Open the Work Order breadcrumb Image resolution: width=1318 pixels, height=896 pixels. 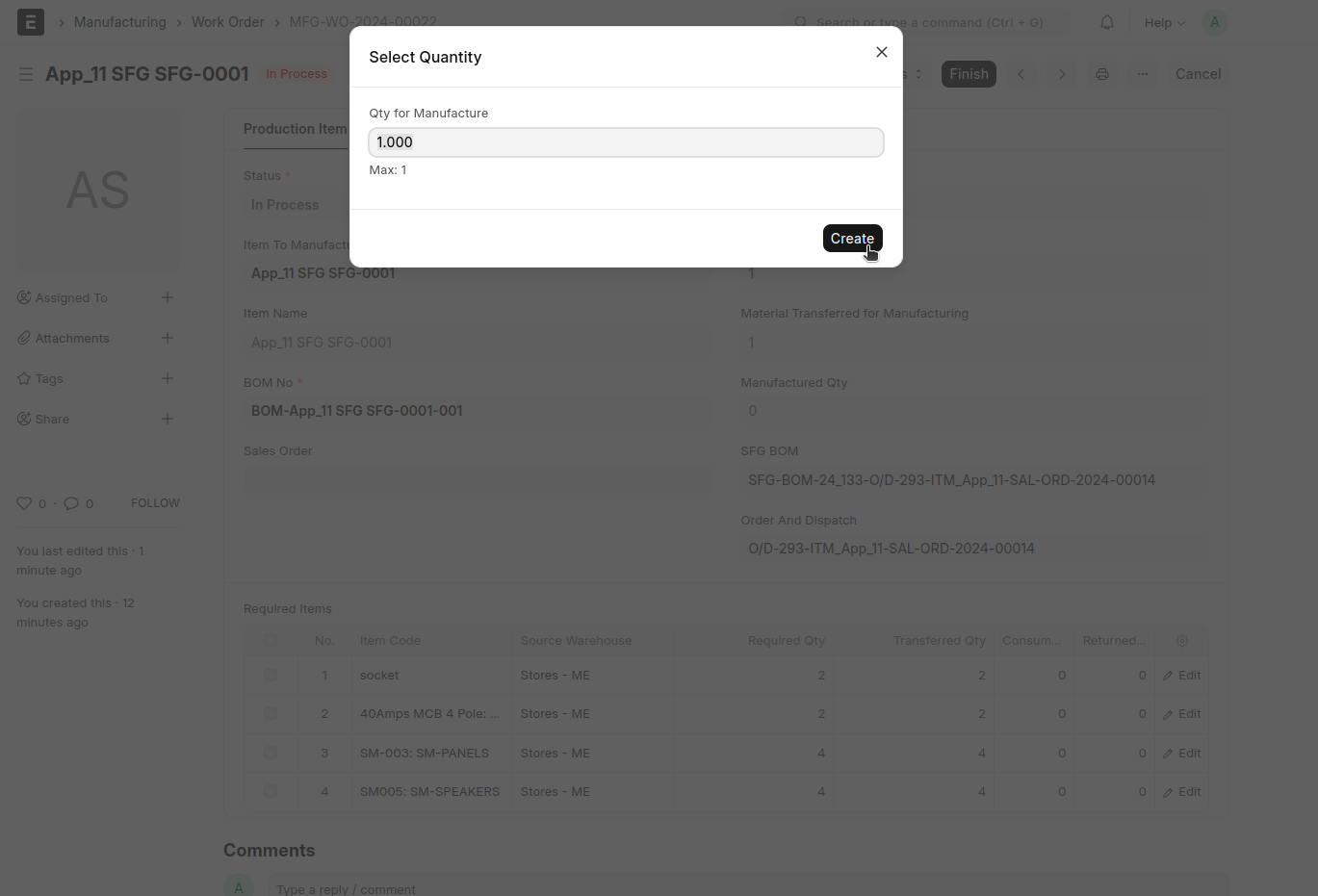pos(227,22)
